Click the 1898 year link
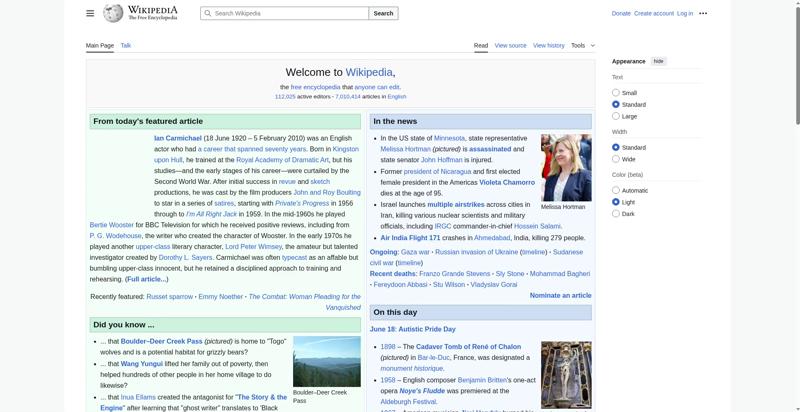Image resolution: width=800 pixels, height=412 pixels. [x=388, y=347]
